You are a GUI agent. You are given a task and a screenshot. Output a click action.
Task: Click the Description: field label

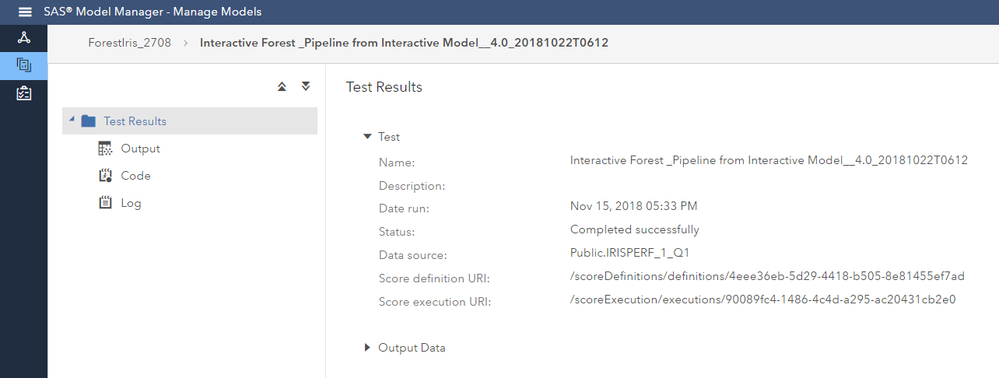412,186
